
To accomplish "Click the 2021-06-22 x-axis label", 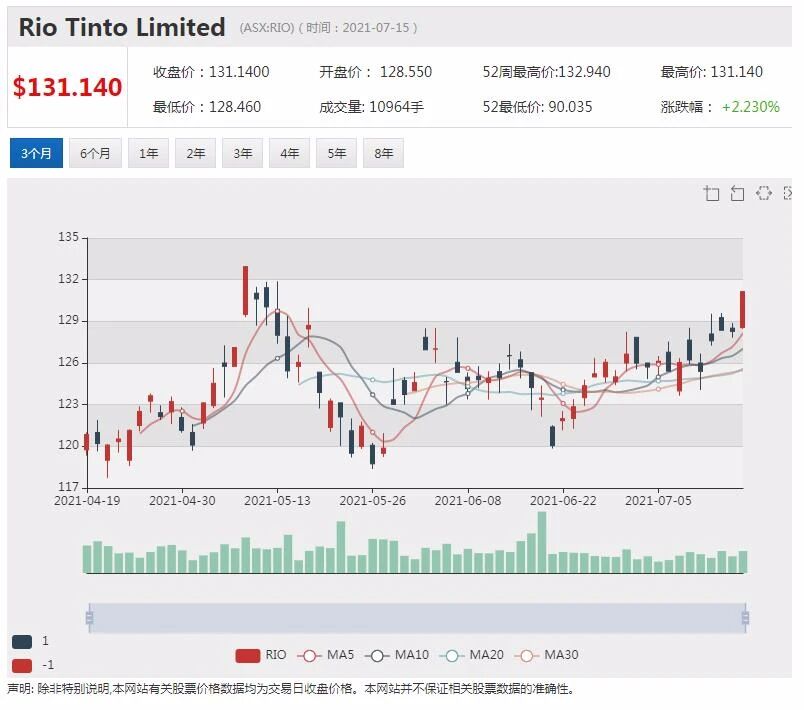I will [563, 501].
